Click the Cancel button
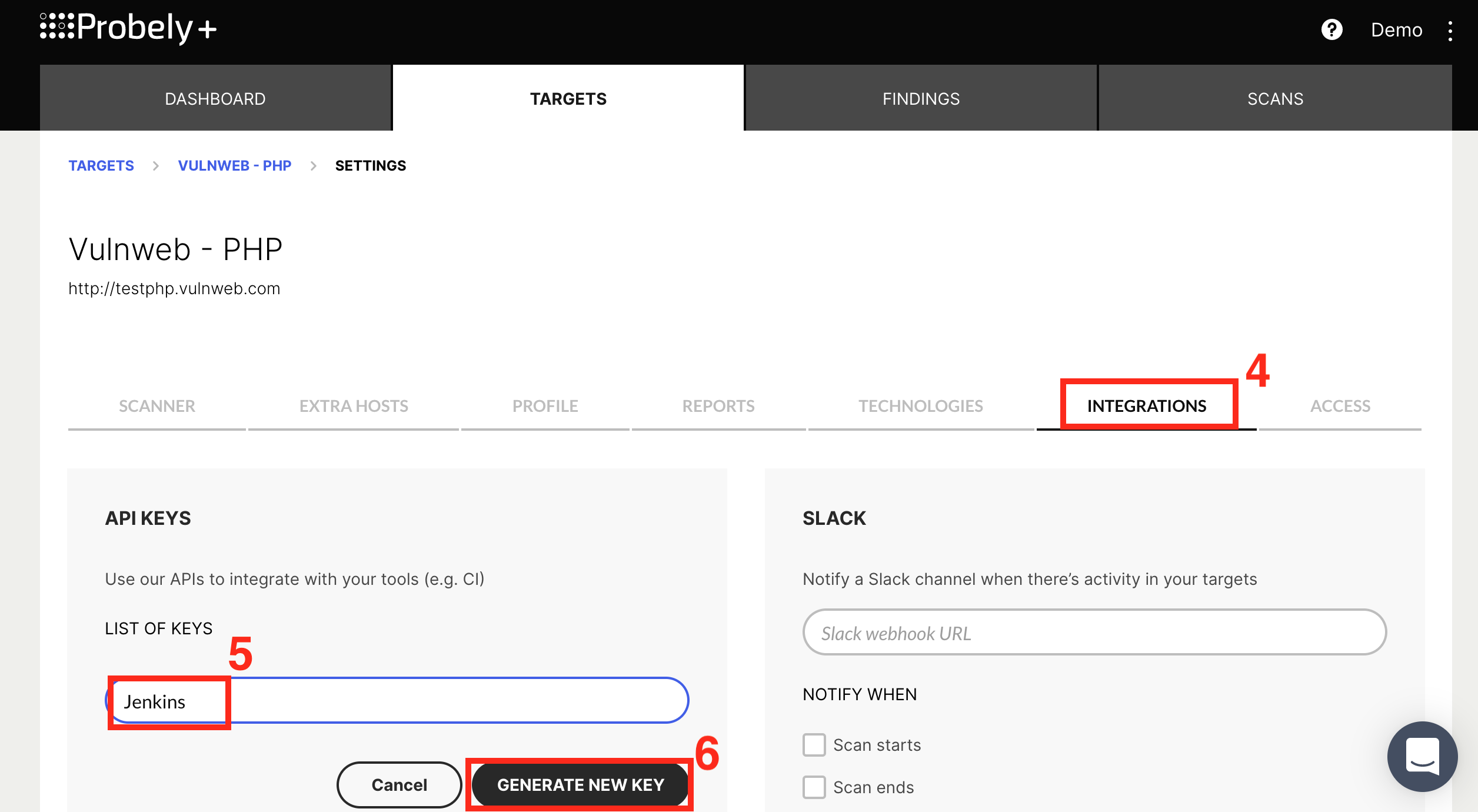This screenshot has height=812, width=1478. click(400, 785)
